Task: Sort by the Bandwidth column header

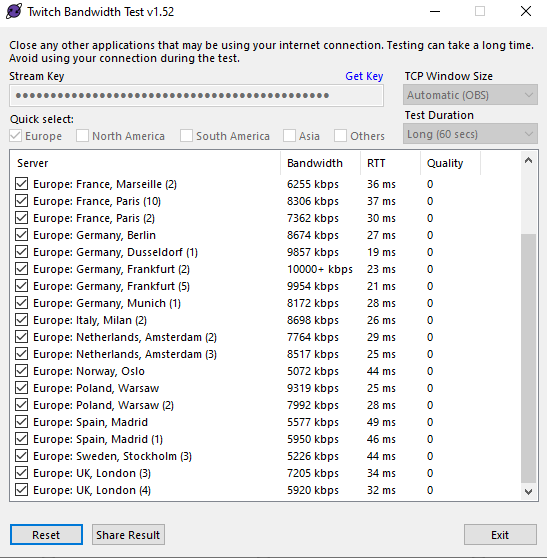Action: tap(320, 163)
